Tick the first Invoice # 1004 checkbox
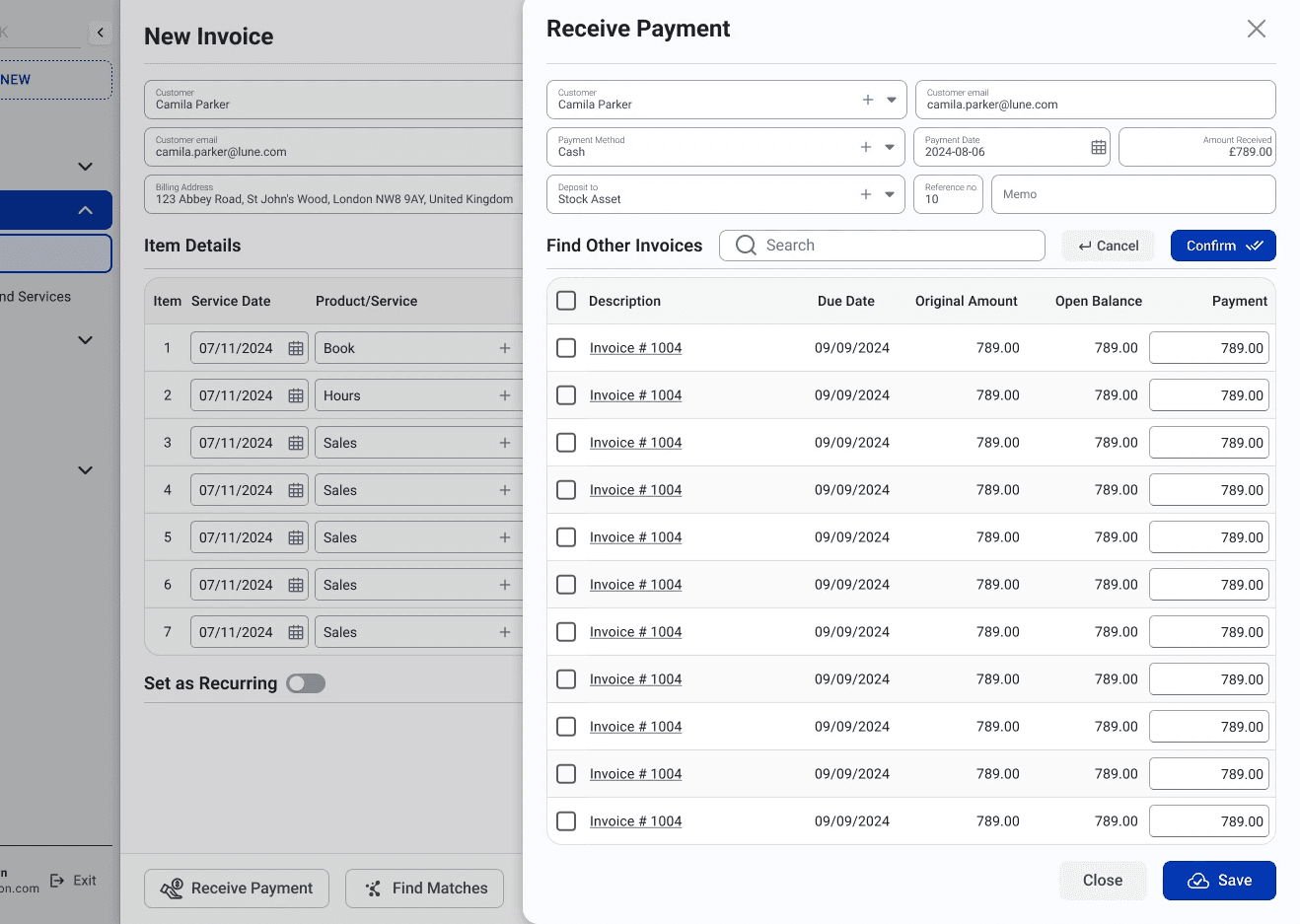Screen dimensions: 1300x924 tap(566, 348)
